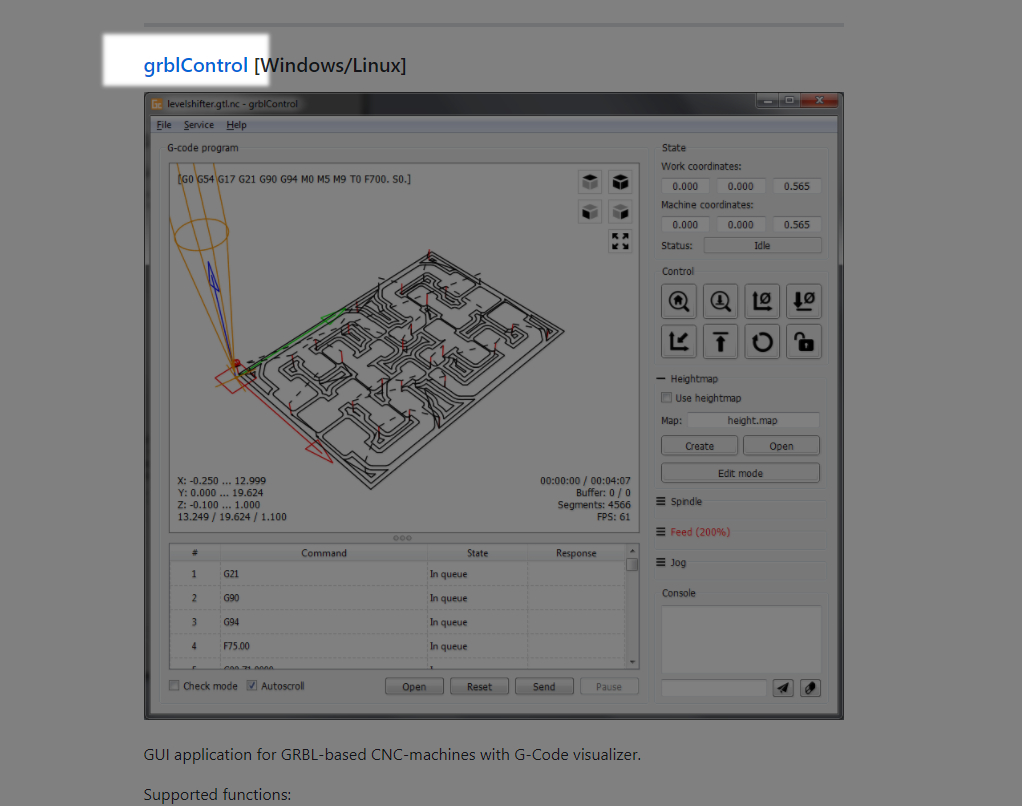Viewport: 1022px width, 806px height.
Task: Enable the Check mode checkbox
Action: tap(174, 685)
